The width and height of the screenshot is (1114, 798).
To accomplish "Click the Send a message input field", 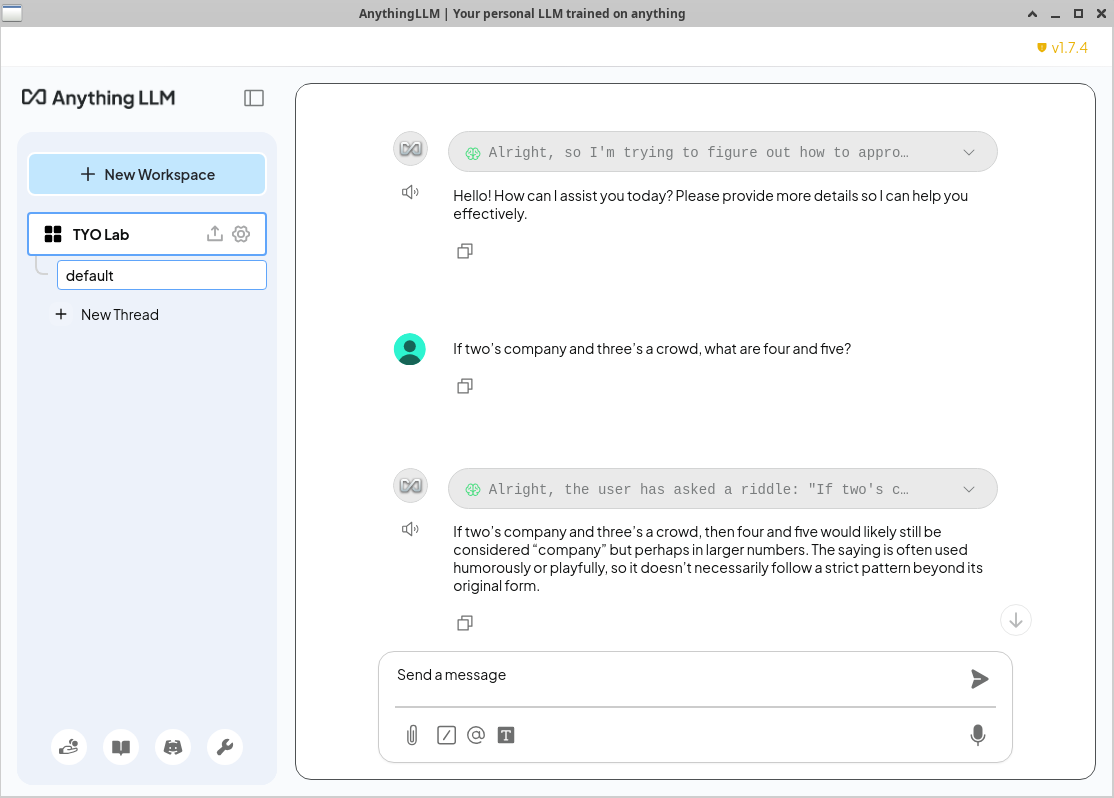I will pyautogui.click(x=675, y=675).
